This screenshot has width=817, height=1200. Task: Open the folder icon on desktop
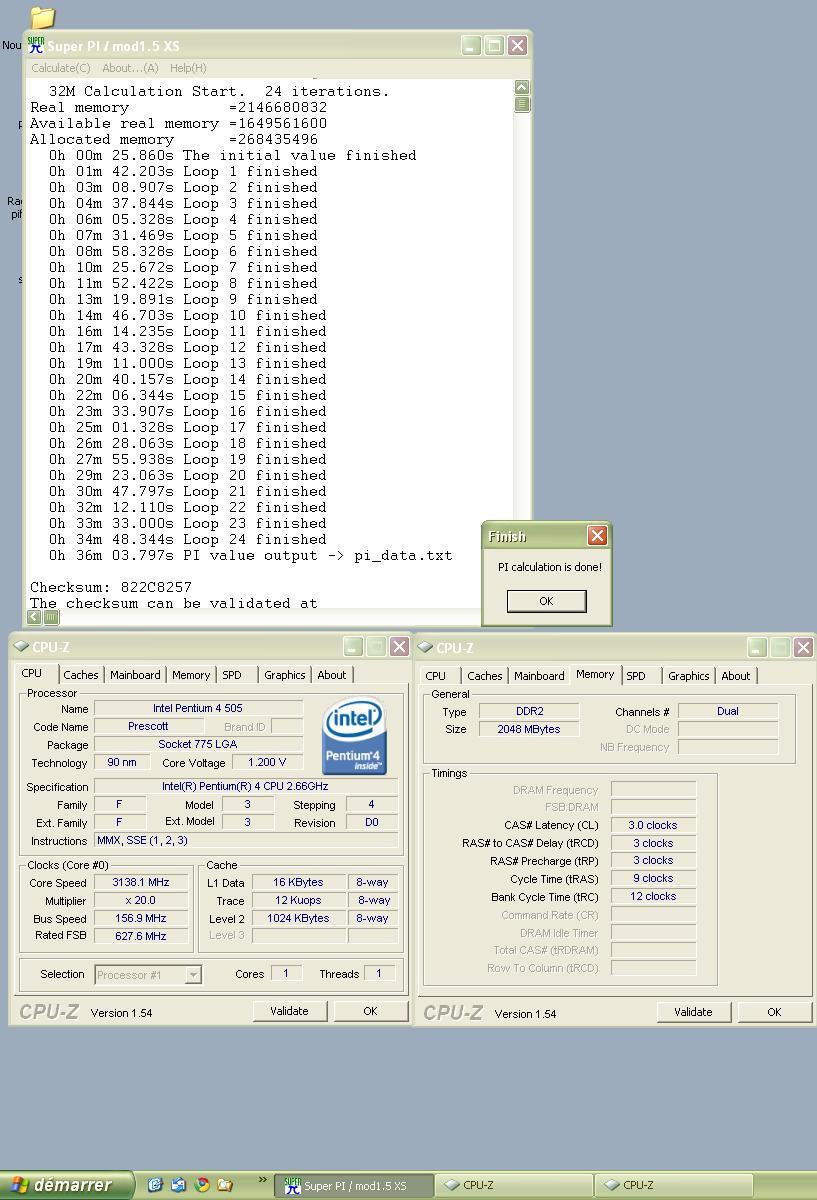[x=42, y=17]
